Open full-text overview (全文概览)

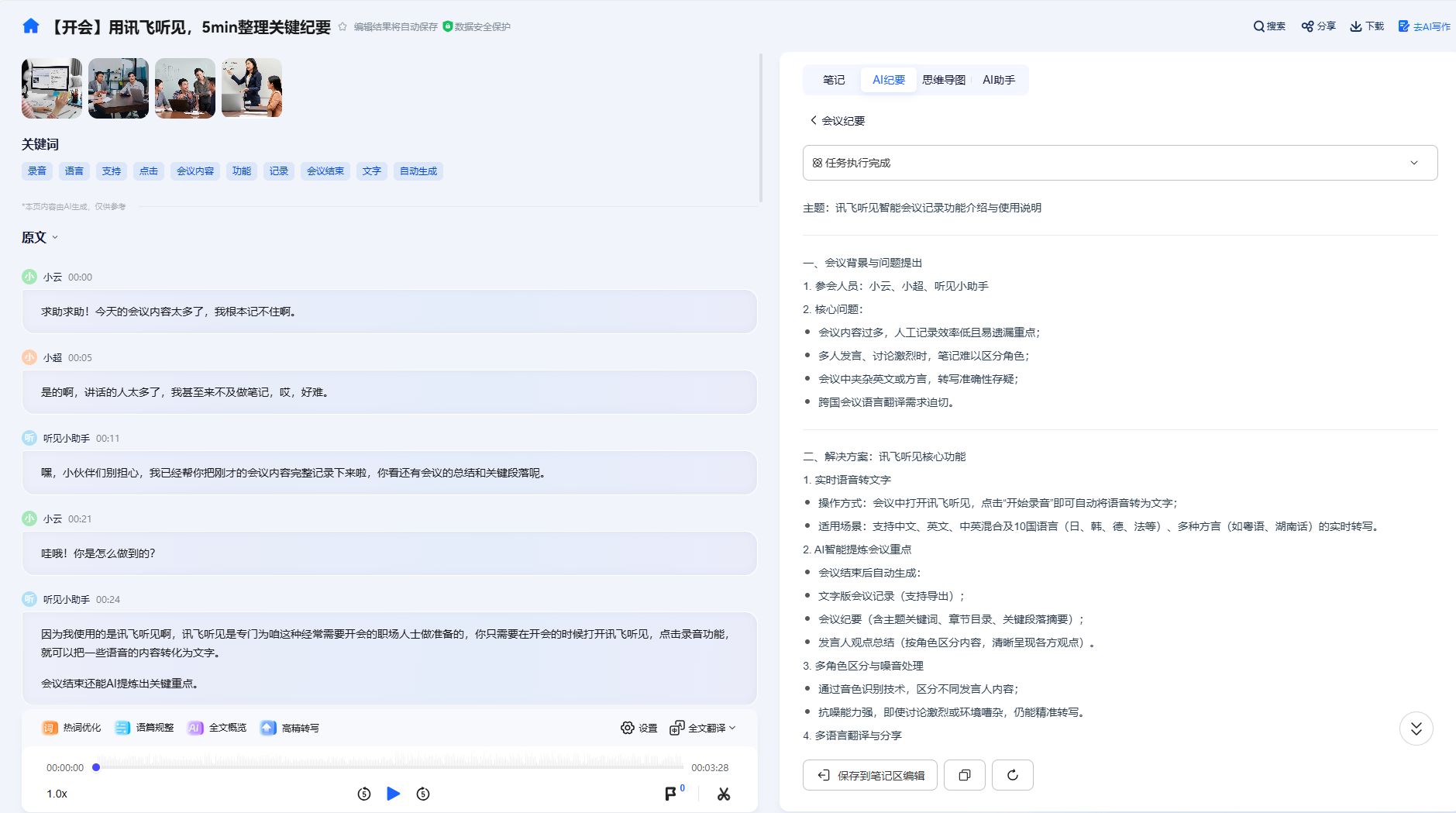[218, 728]
